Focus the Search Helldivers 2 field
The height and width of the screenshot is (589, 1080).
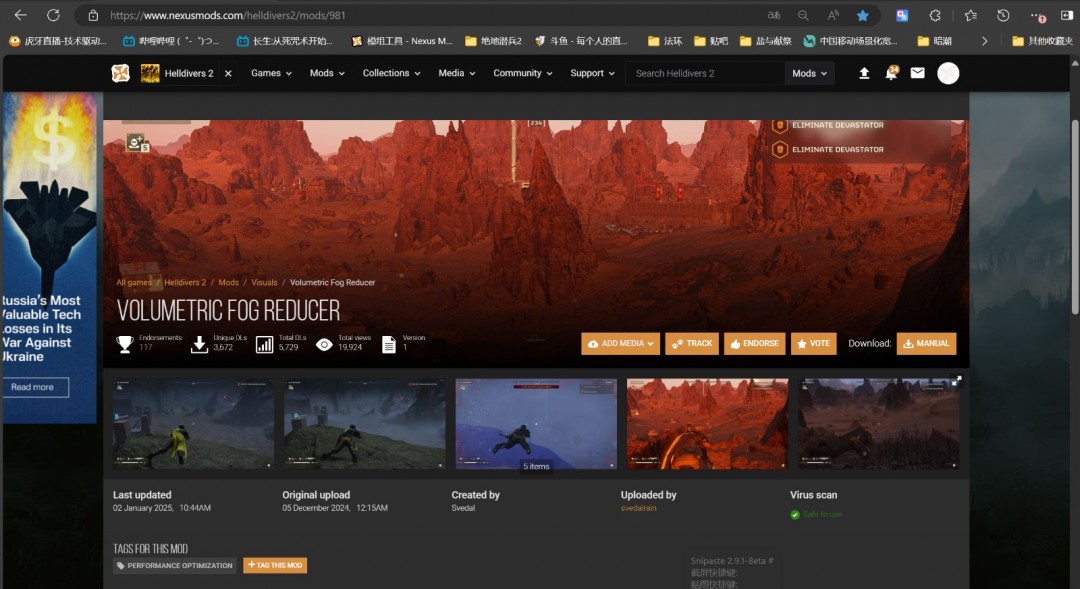(705, 73)
